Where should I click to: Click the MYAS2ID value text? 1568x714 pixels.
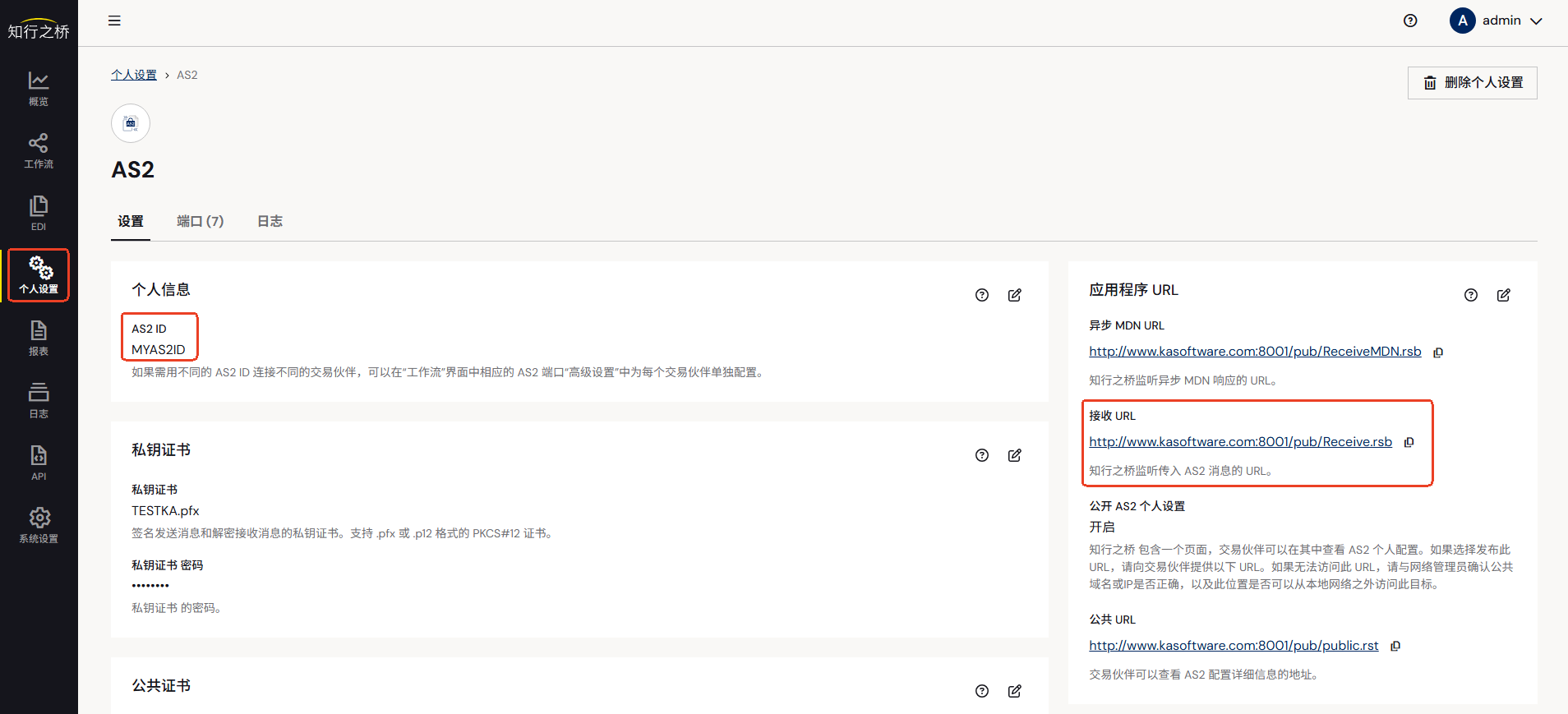click(x=159, y=349)
